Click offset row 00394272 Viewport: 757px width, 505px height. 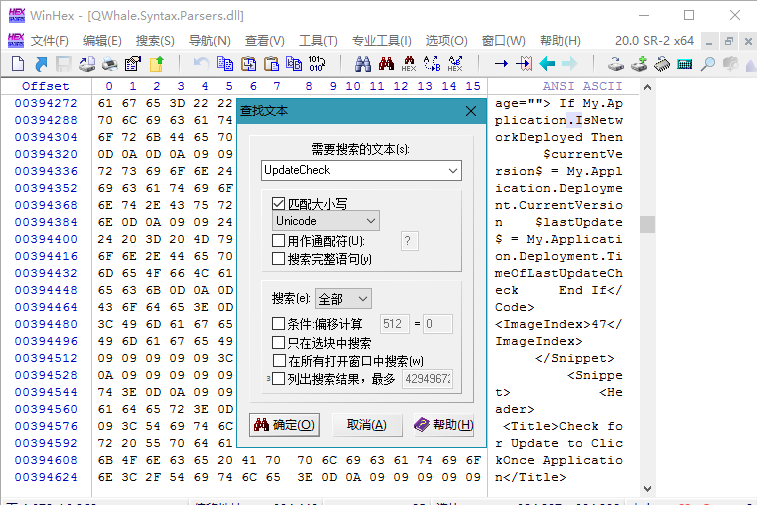(46, 103)
